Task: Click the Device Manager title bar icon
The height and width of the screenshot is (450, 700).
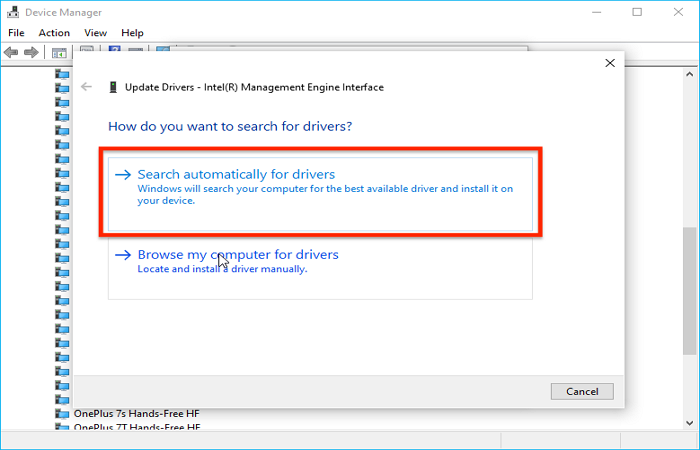Action: pyautogui.click(x=12, y=13)
